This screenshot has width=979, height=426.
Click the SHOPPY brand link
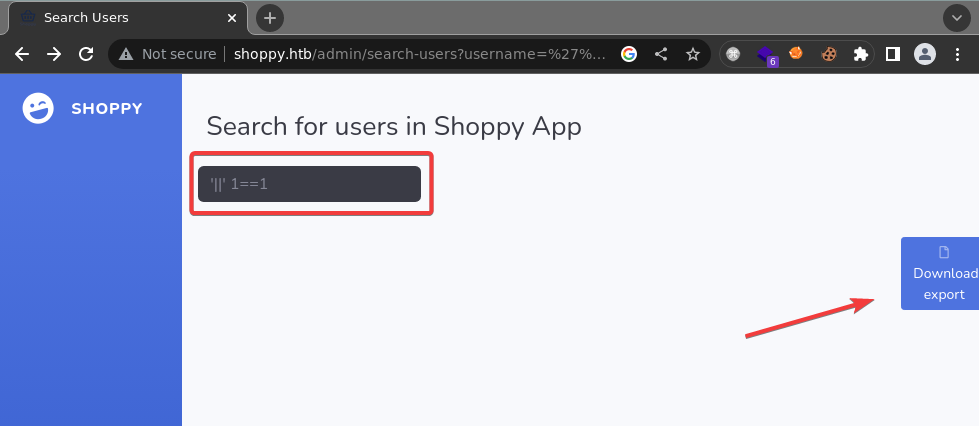tap(107, 109)
